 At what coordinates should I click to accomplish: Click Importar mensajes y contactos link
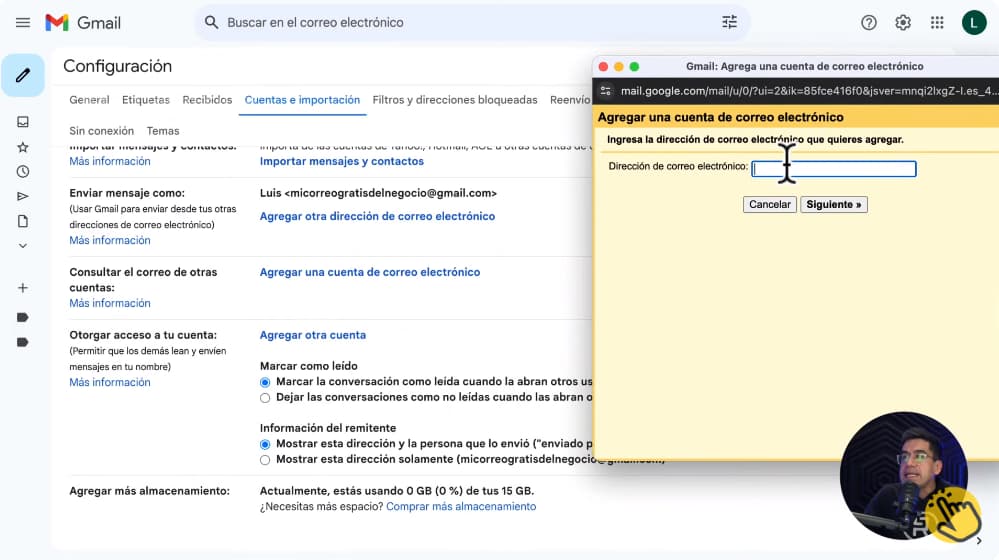click(341, 161)
